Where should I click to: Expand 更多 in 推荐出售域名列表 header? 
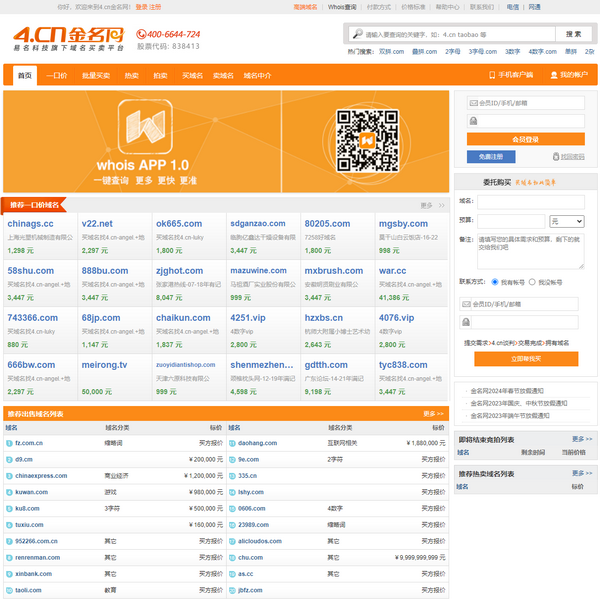[433, 413]
